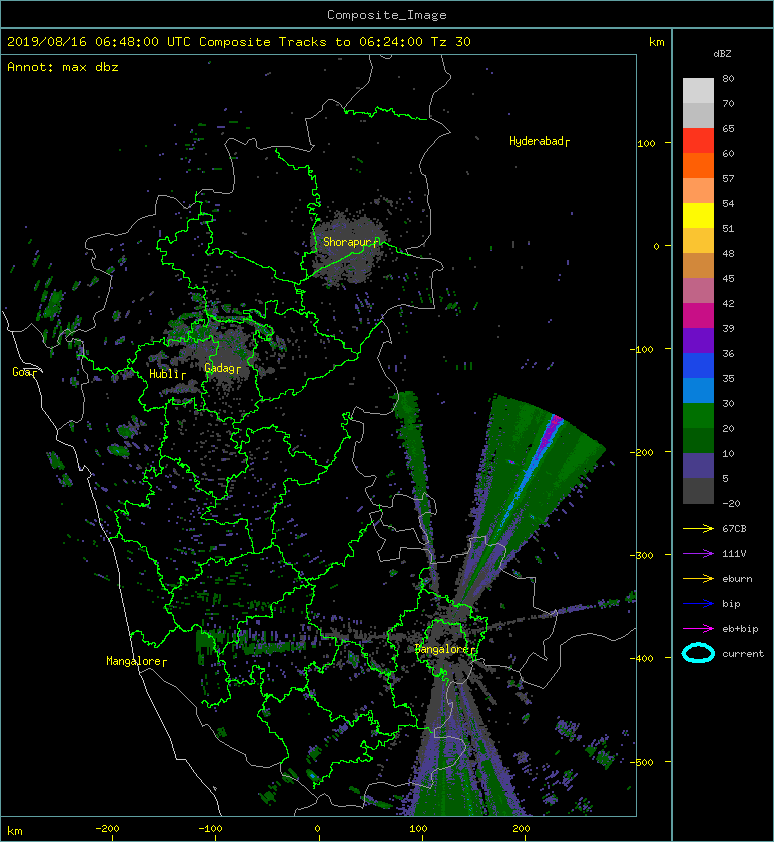Viewport: 774px width, 842px height.
Task: Pick the yellow 54 dBZ color swatch
Action: 698,215
